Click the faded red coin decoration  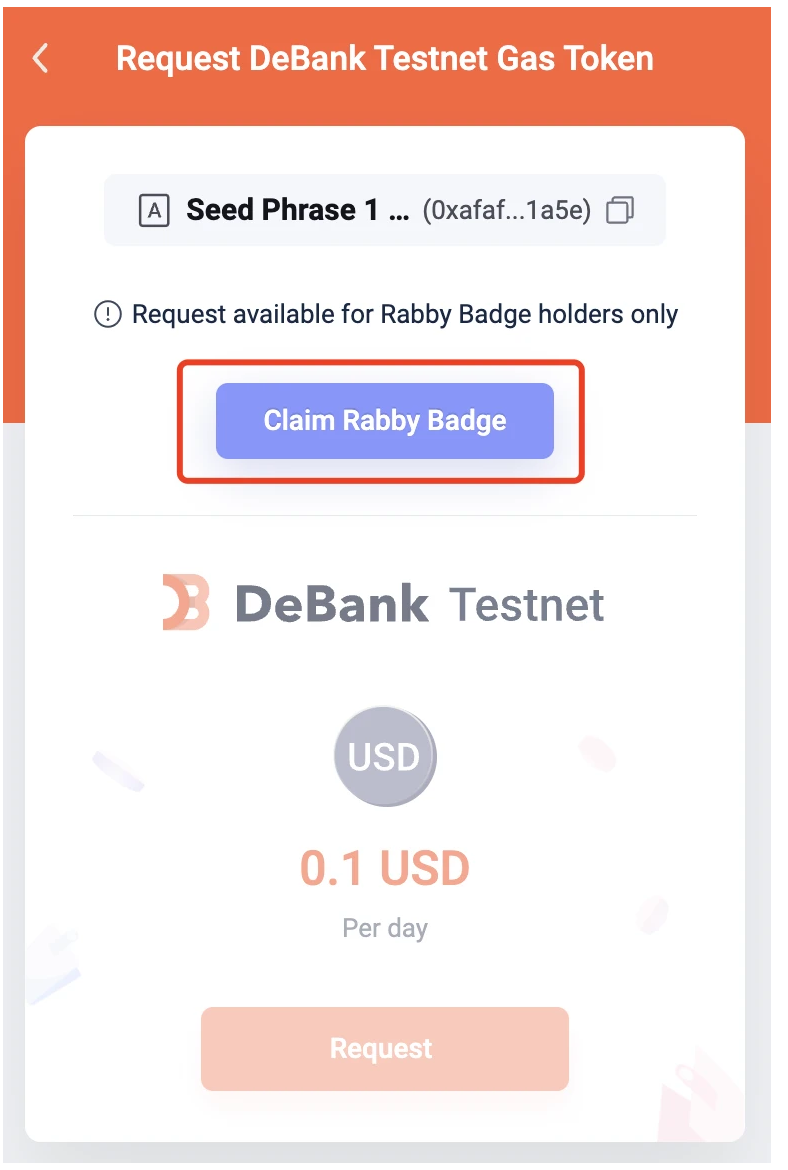[x=598, y=754]
